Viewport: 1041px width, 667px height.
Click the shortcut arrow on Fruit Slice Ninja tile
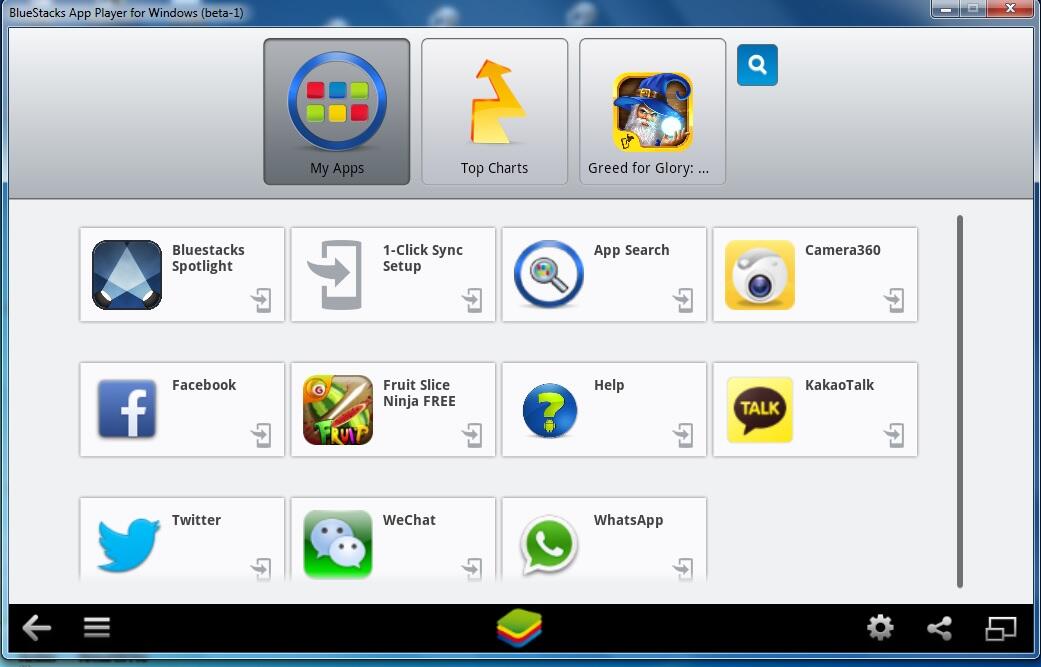(473, 435)
